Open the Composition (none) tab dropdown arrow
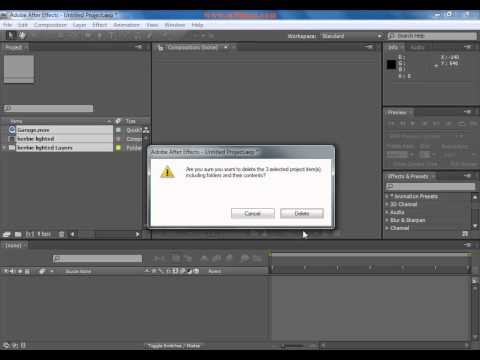The image size is (480, 360). coord(226,47)
